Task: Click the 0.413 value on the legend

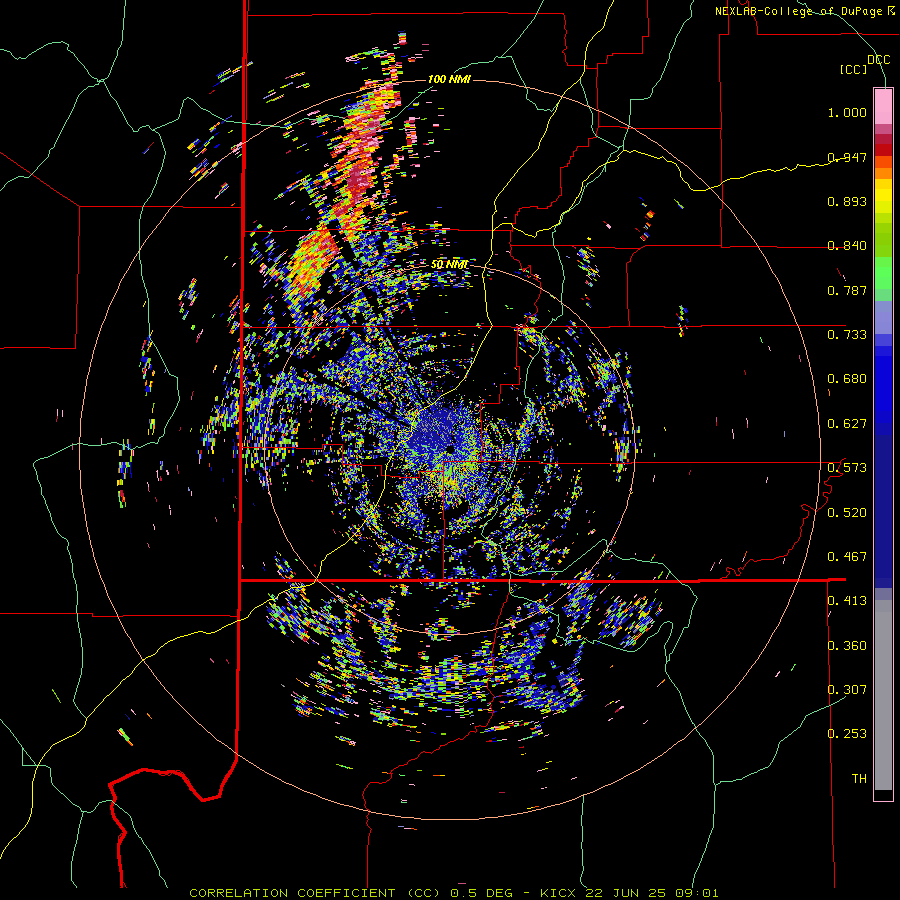Action: click(x=847, y=601)
